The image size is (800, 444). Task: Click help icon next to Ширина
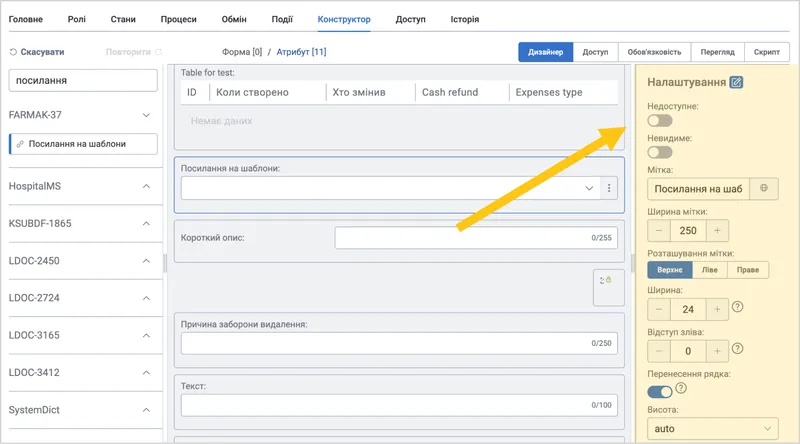pyautogui.click(x=737, y=307)
